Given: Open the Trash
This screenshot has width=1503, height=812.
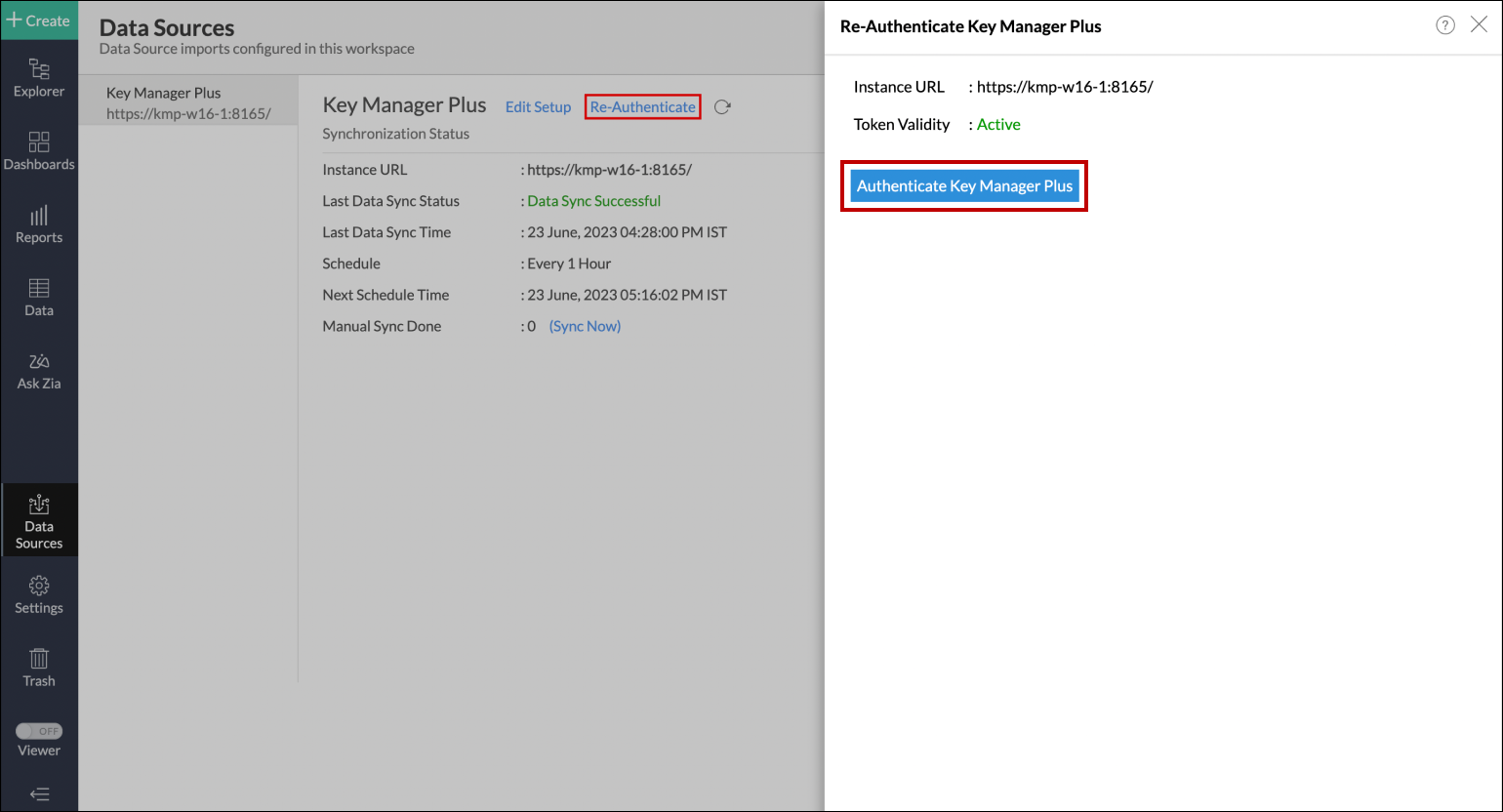Looking at the screenshot, I should pyautogui.click(x=39, y=668).
